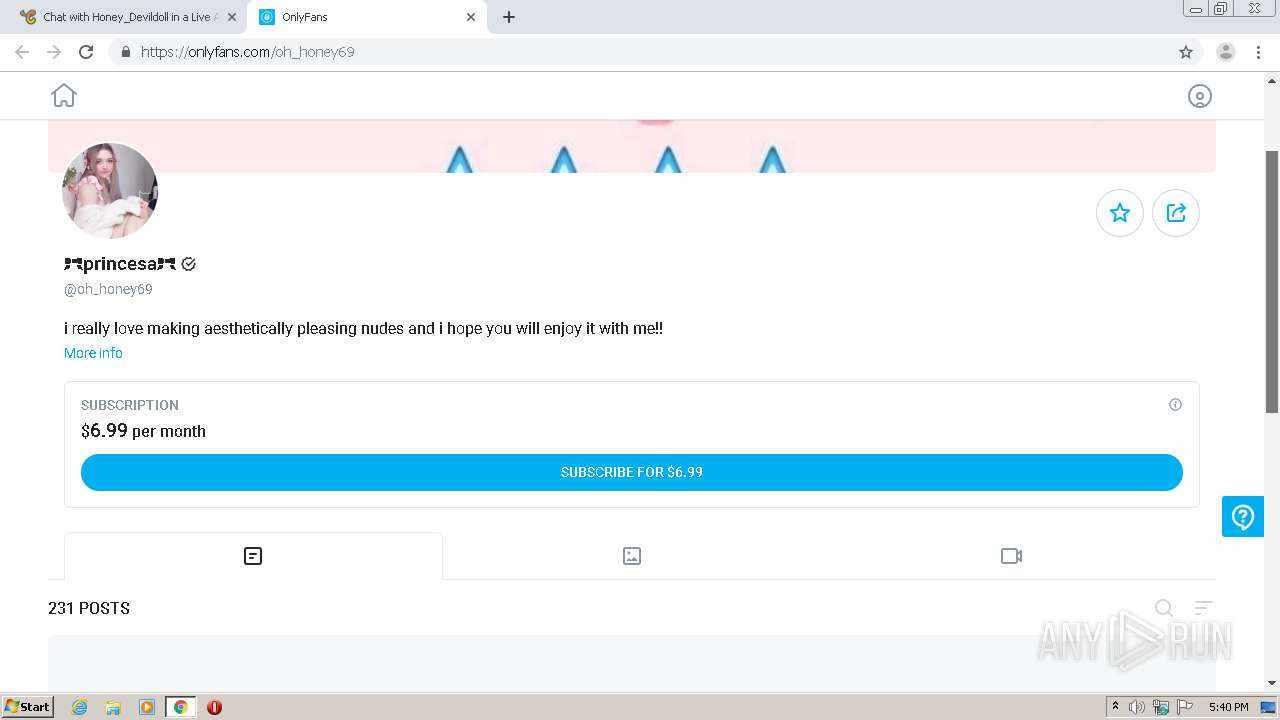The image size is (1280, 720).
Task: Show hidden system tray icons
Action: [x=1115, y=707]
